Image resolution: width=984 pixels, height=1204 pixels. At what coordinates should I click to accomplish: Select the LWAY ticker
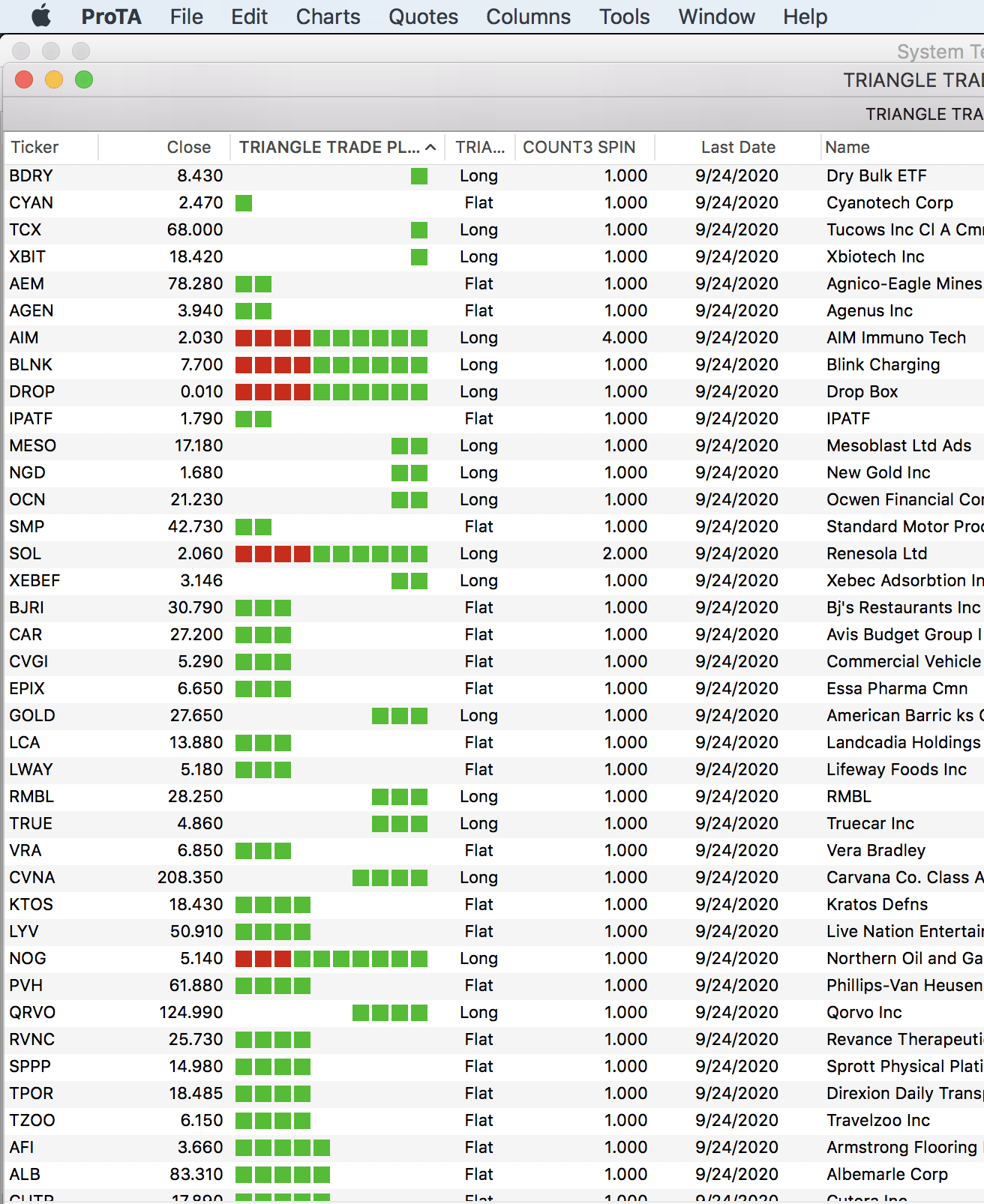tap(31, 769)
